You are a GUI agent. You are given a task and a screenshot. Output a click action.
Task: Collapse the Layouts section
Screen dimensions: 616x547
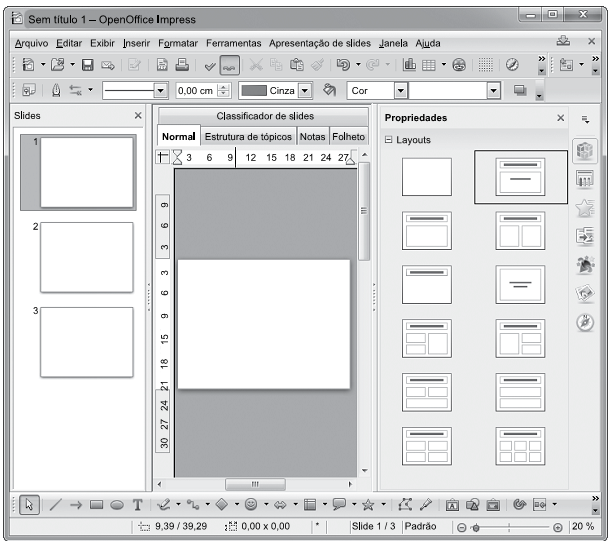pyautogui.click(x=389, y=140)
